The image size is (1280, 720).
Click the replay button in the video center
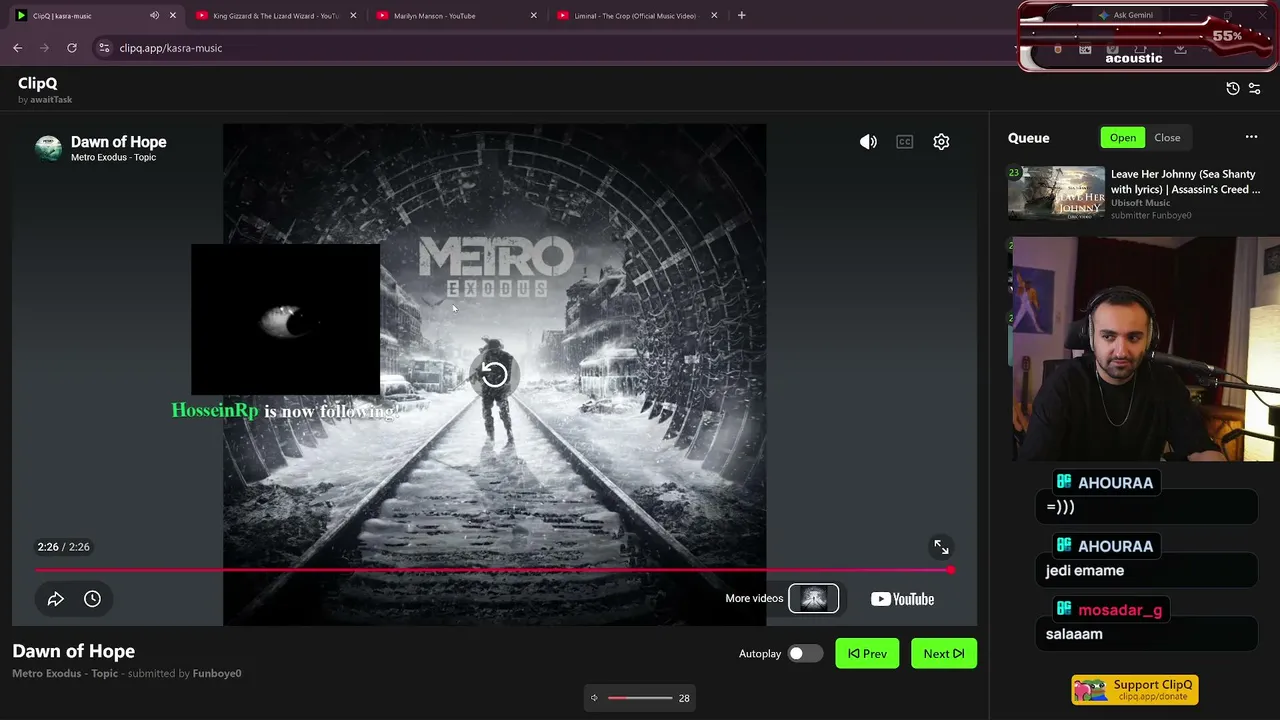pyautogui.click(x=494, y=375)
